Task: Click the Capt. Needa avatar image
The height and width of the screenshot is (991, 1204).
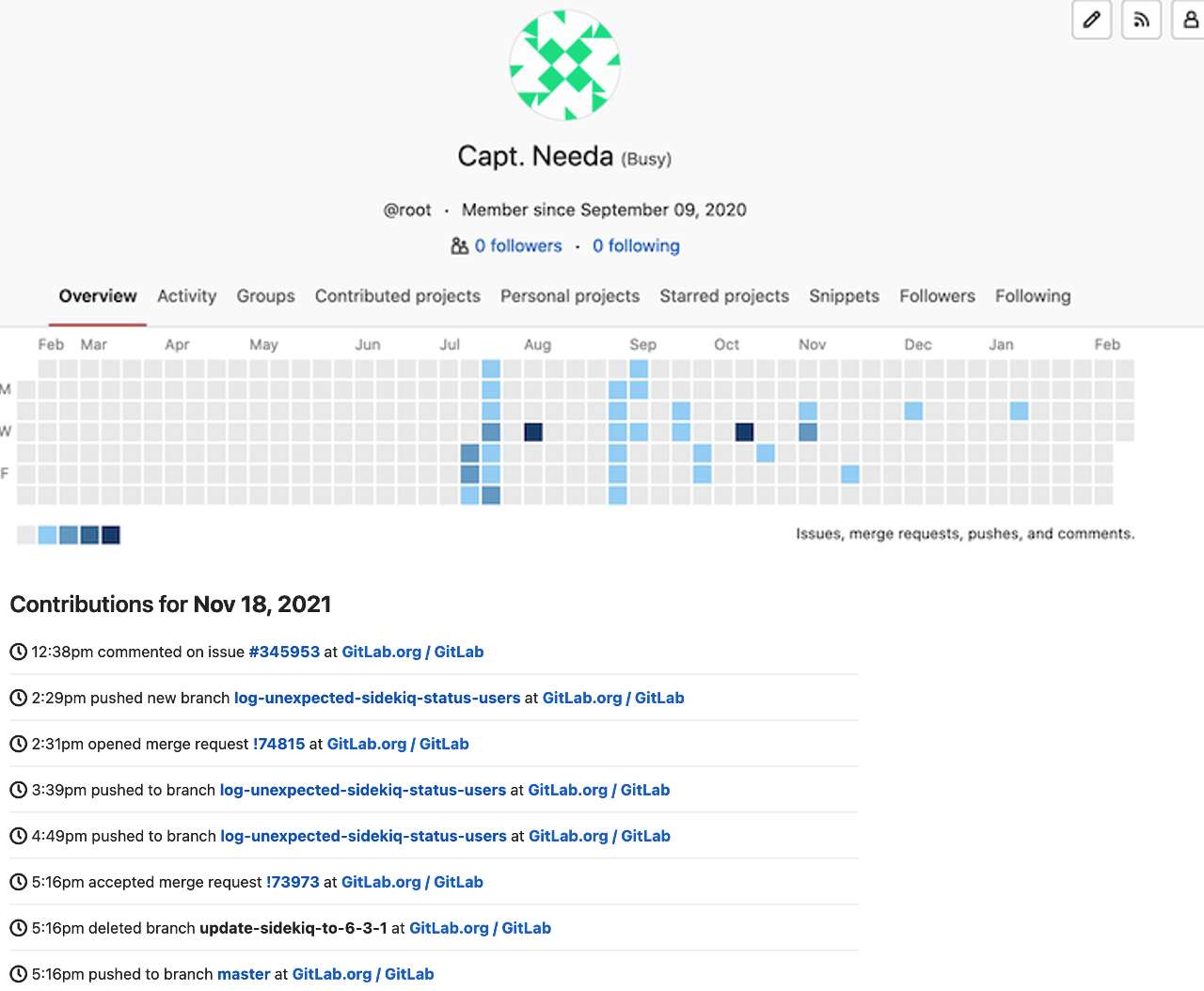Action: tap(564, 66)
